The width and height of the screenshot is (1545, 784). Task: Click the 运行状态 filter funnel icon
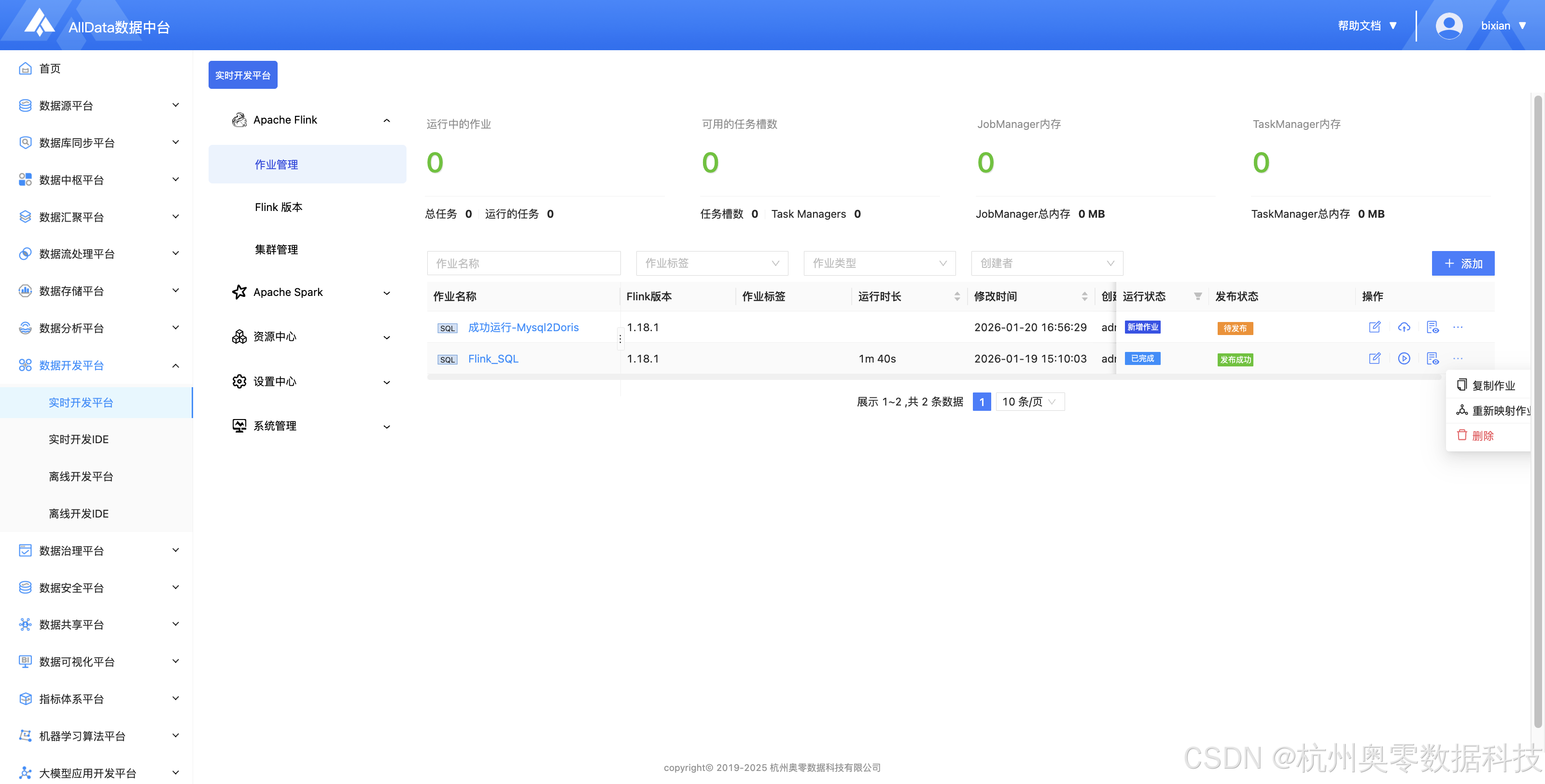tap(1197, 296)
